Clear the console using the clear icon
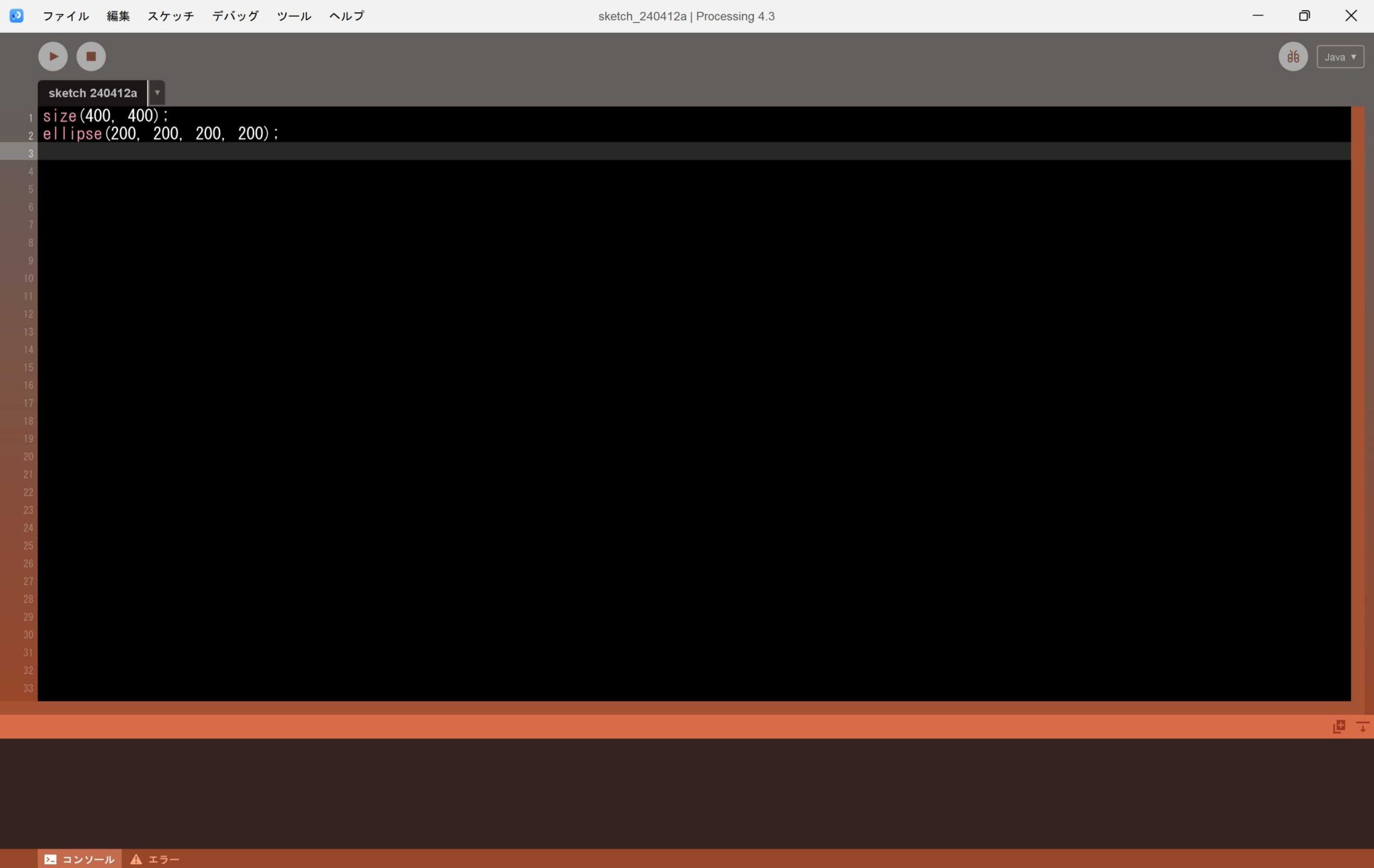The width and height of the screenshot is (1374, 868). (1339, 726)
